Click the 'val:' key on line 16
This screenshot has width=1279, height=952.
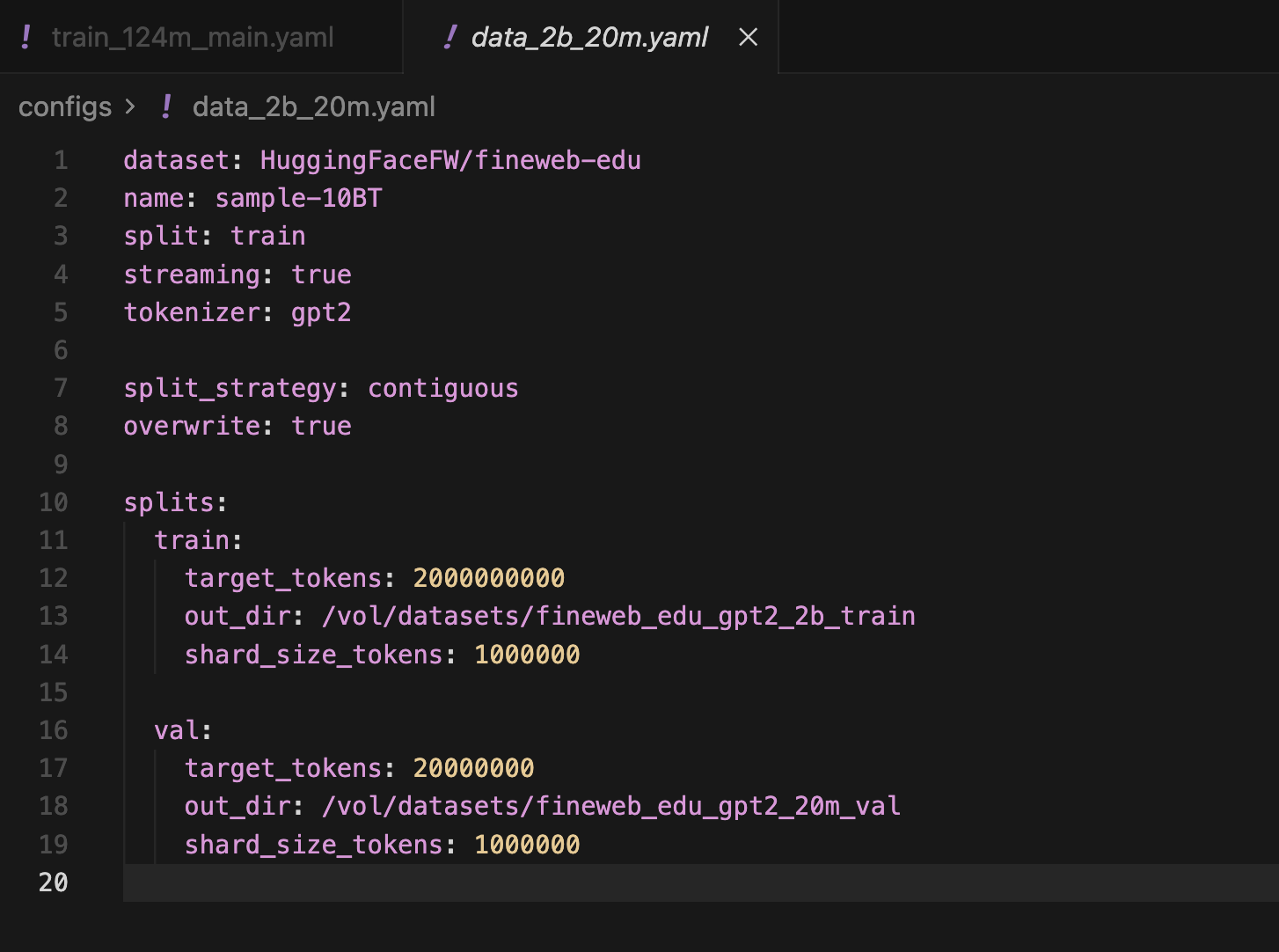pyautogui.click(x=183, y=730)
